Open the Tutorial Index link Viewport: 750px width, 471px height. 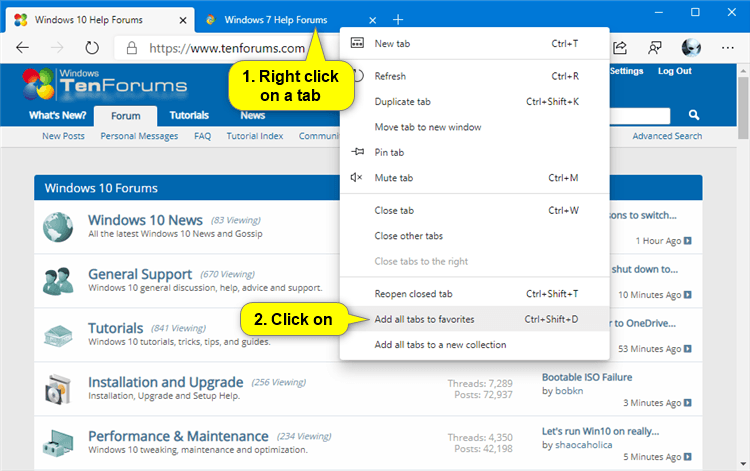255,136
